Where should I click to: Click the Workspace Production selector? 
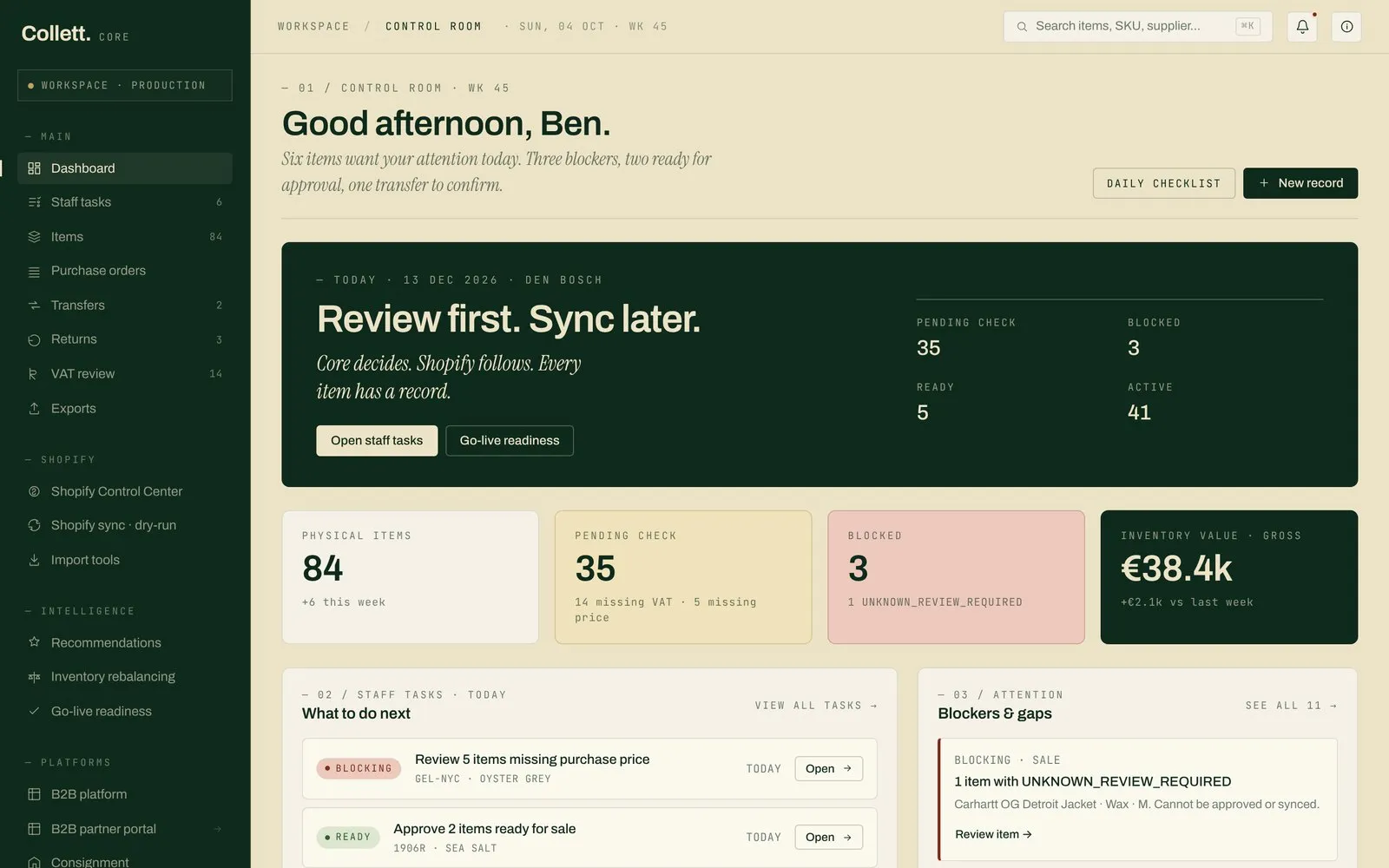click(x=125, y=85)
